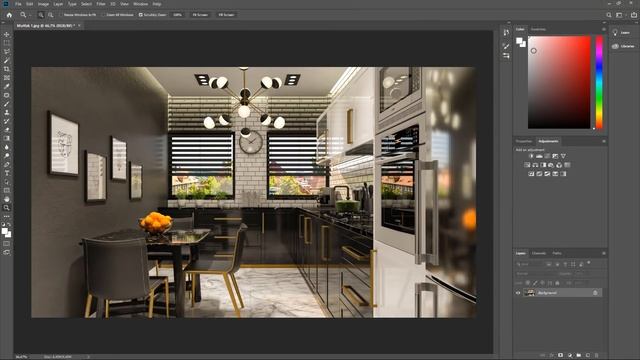Select the Gradient tool
The width and height of the screenshot is (640, 360).
[7, 138]
